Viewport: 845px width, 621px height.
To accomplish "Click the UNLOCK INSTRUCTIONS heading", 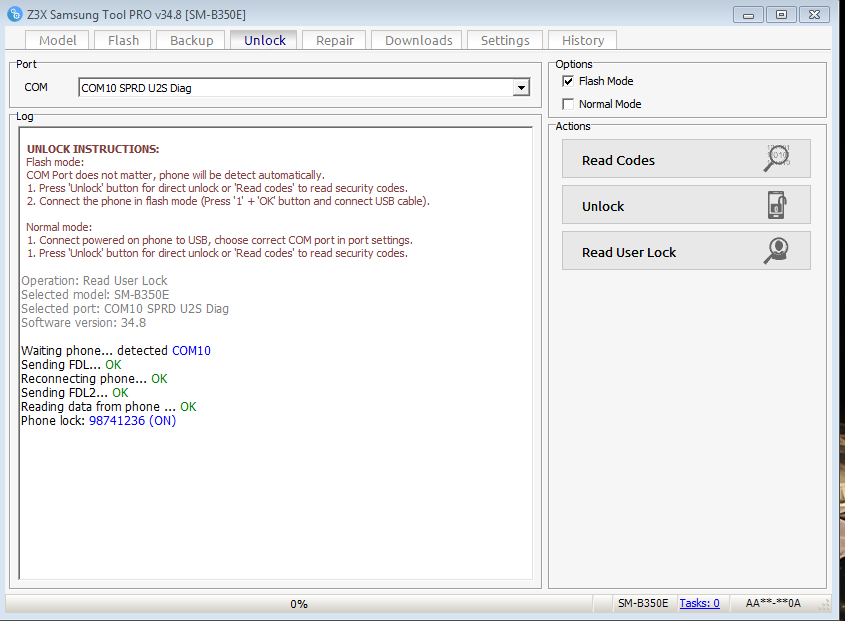I will pyautogui.click(x=93, y=149).
